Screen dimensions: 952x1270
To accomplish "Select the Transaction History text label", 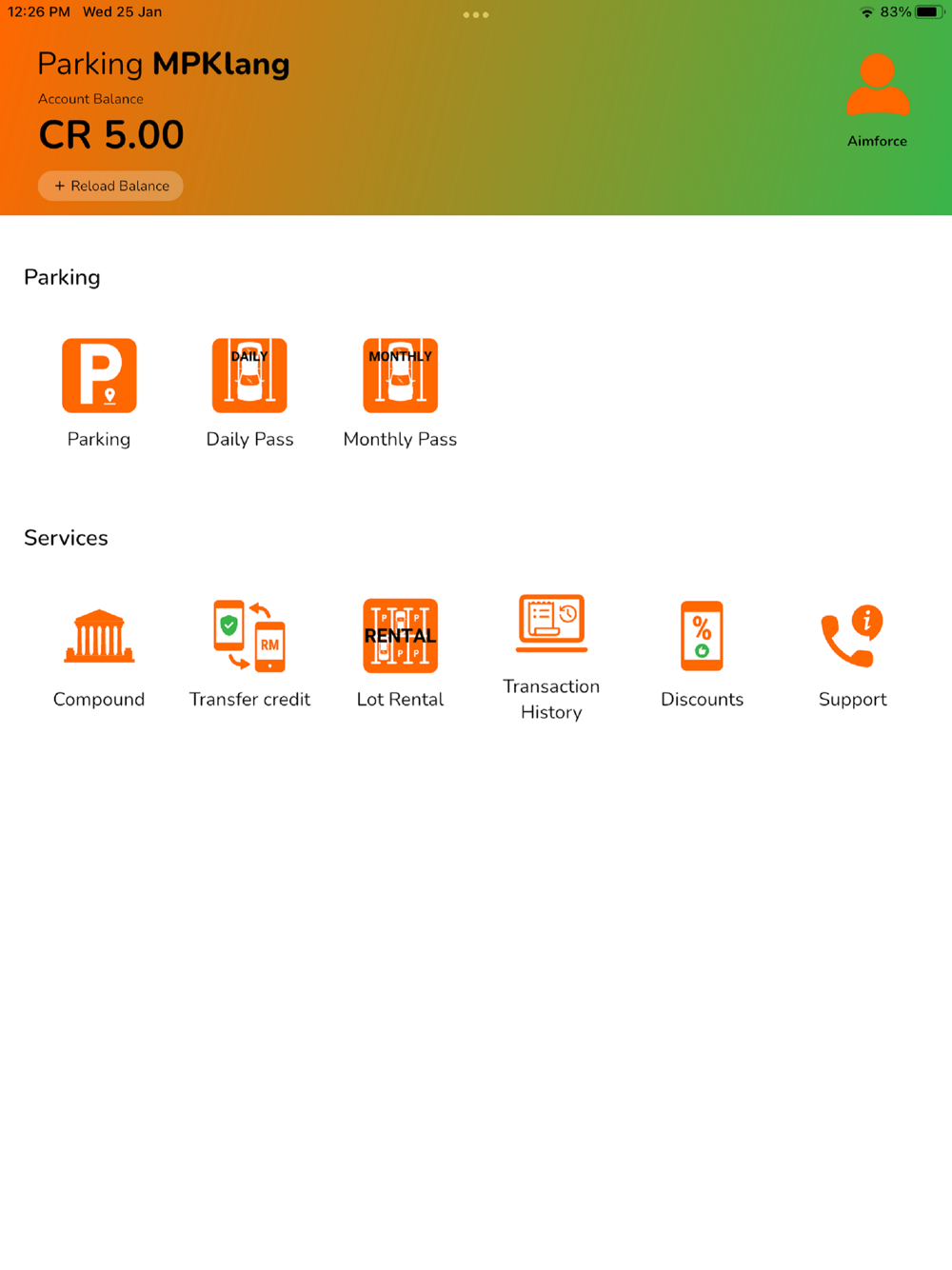I will point(551,699).
